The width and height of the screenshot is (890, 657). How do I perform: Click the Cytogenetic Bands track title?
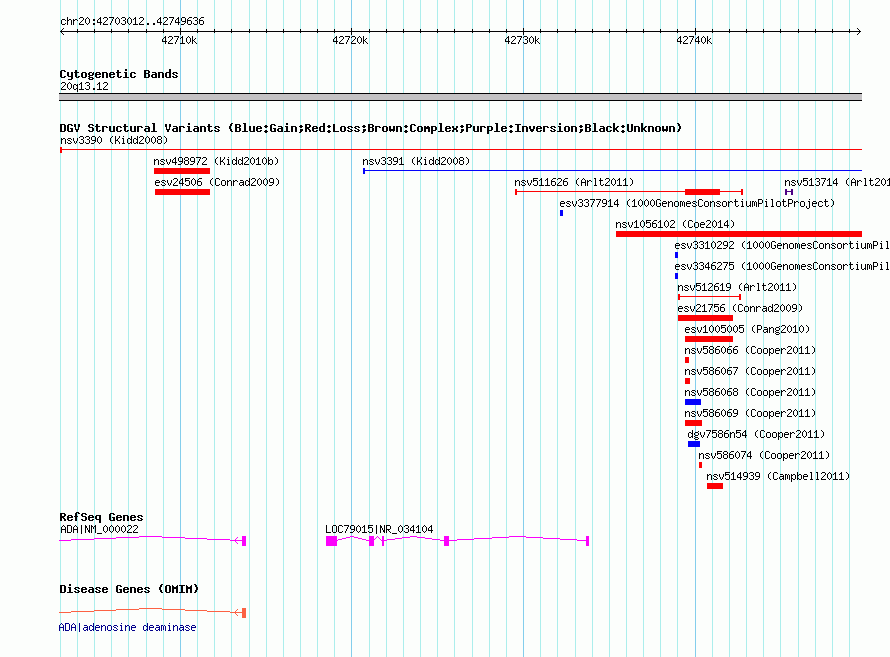[x=119, y=74]
